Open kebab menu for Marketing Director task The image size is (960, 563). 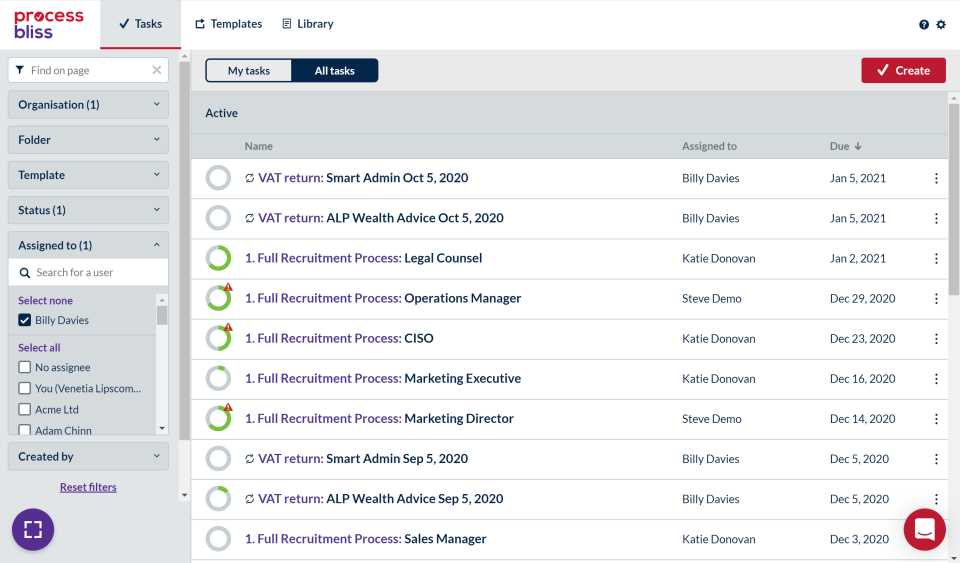pyautogui.click(x=936, y=419)
